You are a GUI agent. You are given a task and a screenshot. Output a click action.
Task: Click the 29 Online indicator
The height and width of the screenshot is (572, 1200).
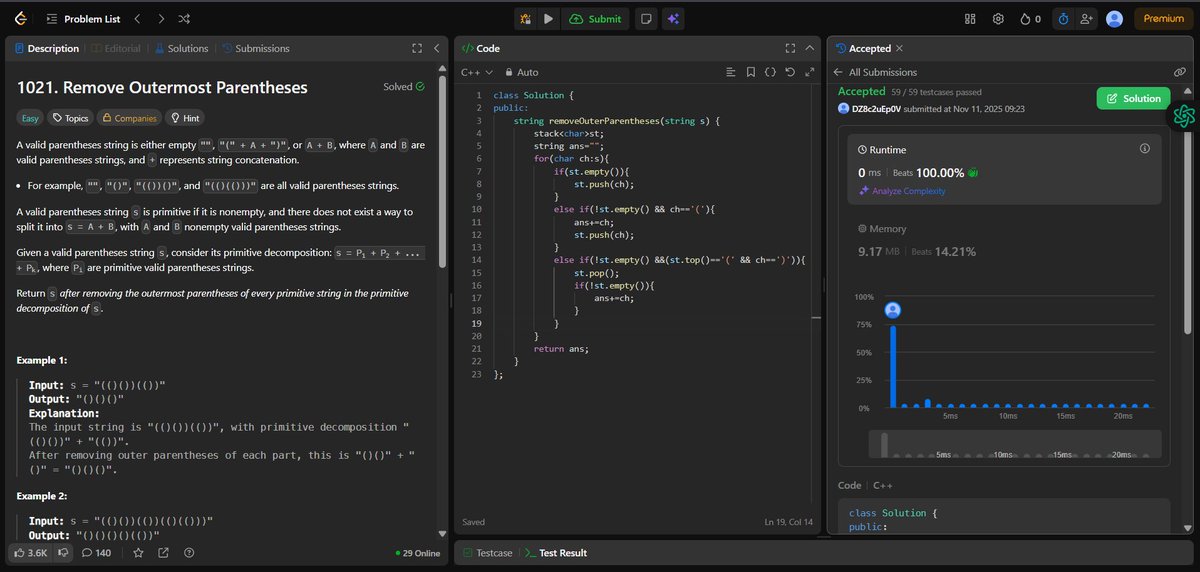tap(418, 552)
